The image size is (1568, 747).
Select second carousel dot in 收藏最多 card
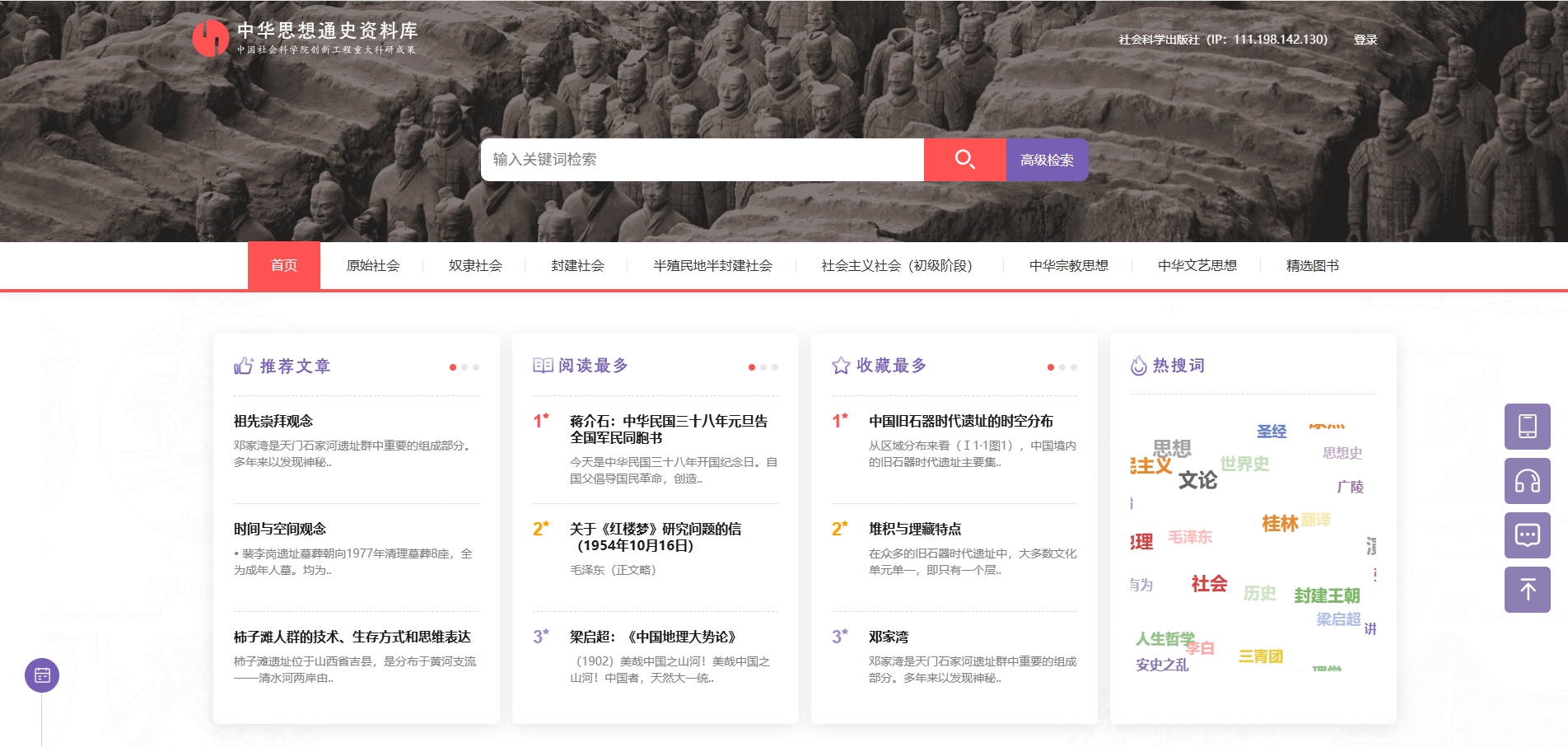click(x=1062, y=367)
